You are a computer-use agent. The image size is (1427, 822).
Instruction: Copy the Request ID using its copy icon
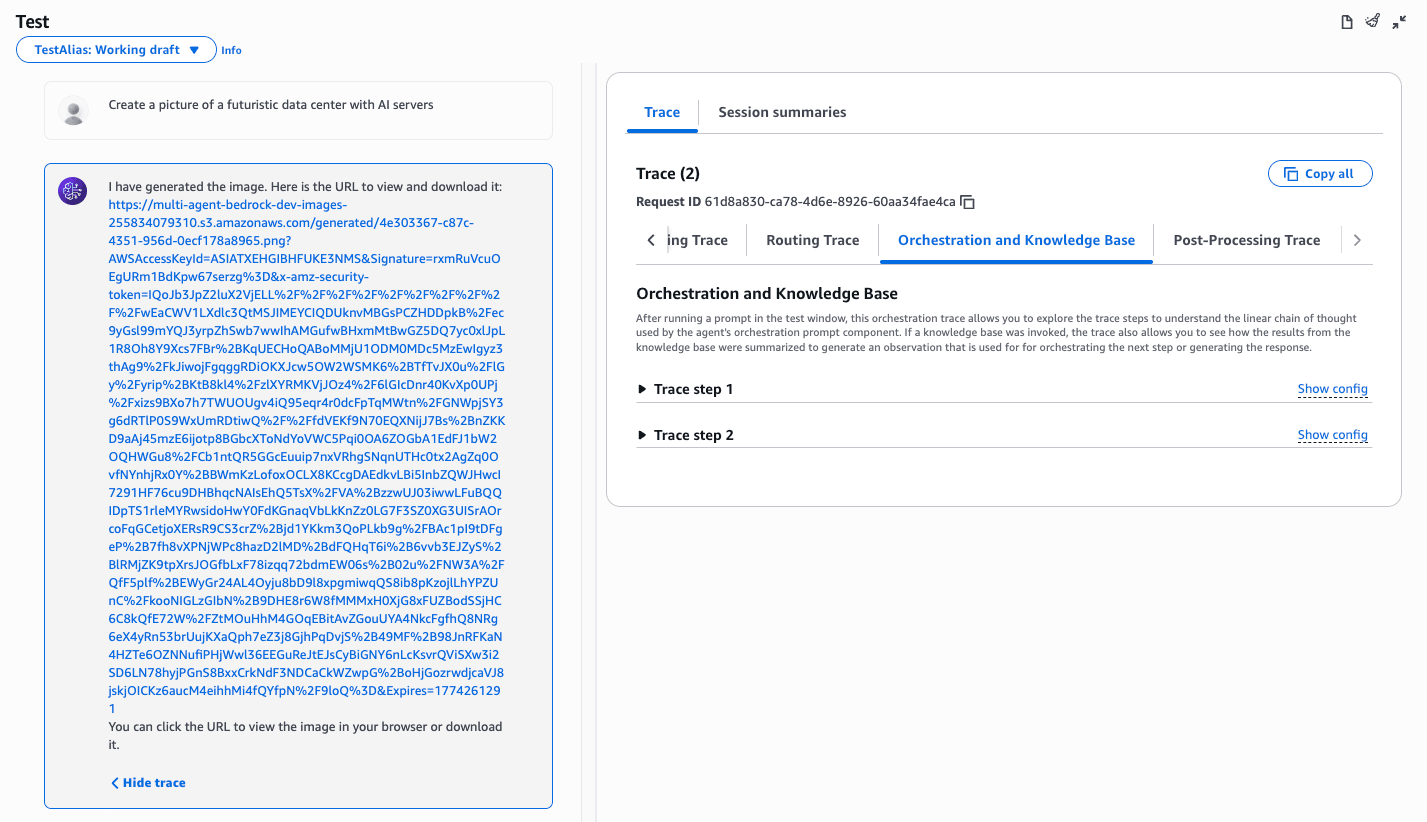tap(966, 201)
